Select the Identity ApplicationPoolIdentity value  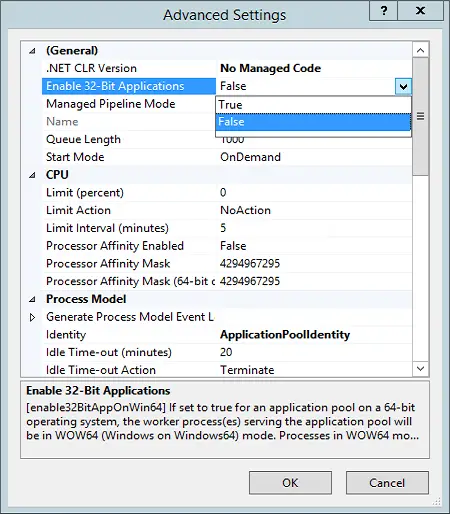285,335
